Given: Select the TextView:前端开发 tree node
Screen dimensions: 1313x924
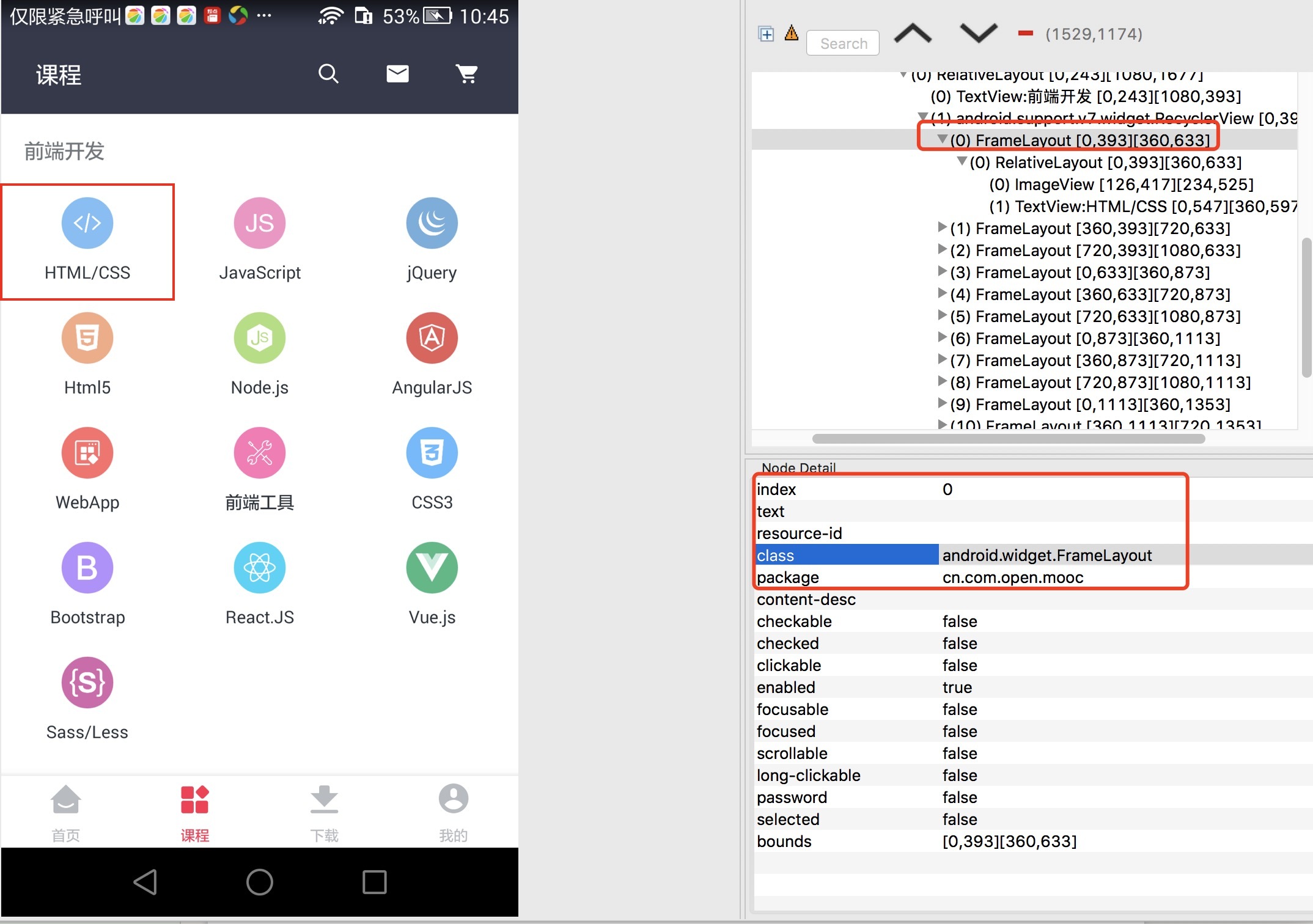Looking at the screenshot, I should tap(1086, 97).
